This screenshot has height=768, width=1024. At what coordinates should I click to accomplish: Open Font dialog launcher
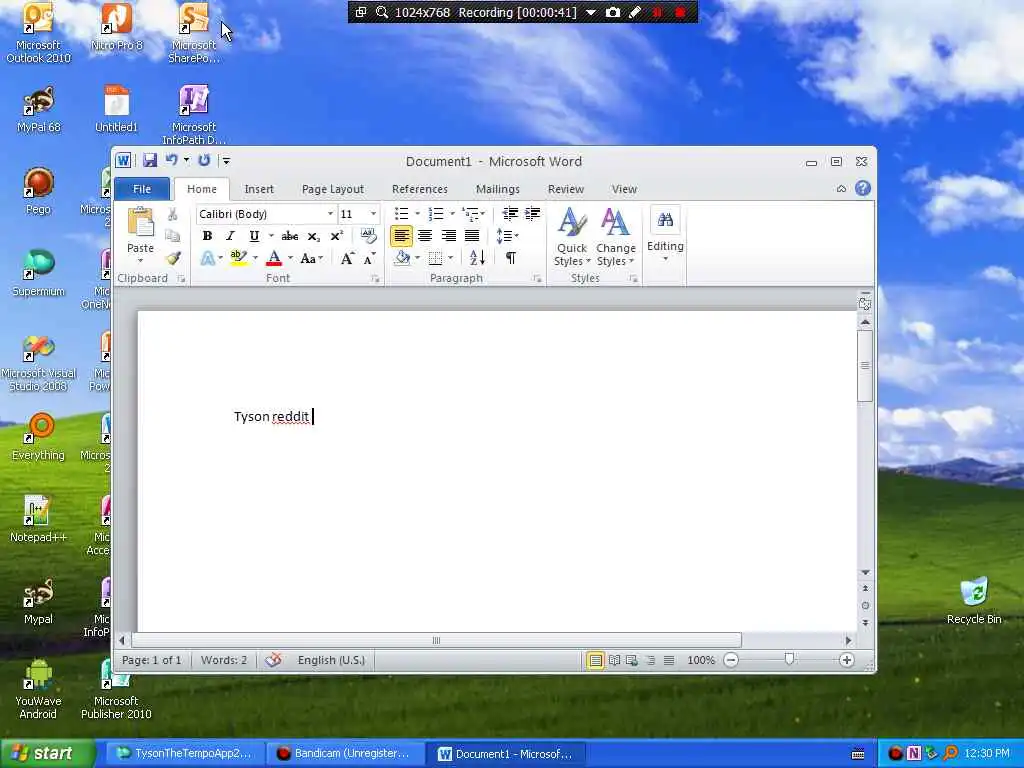tap(375, 279)
